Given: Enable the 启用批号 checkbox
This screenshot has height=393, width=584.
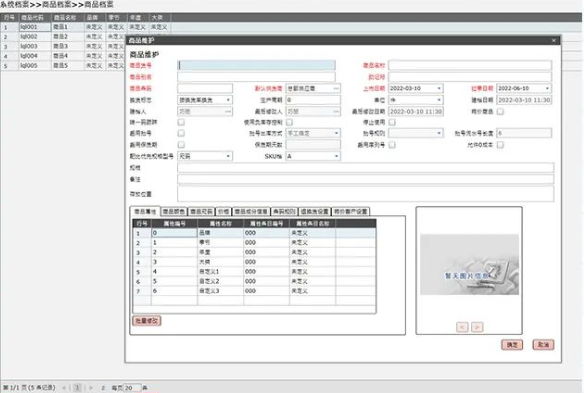Looking at the screenshot, I should coord(181,133).
